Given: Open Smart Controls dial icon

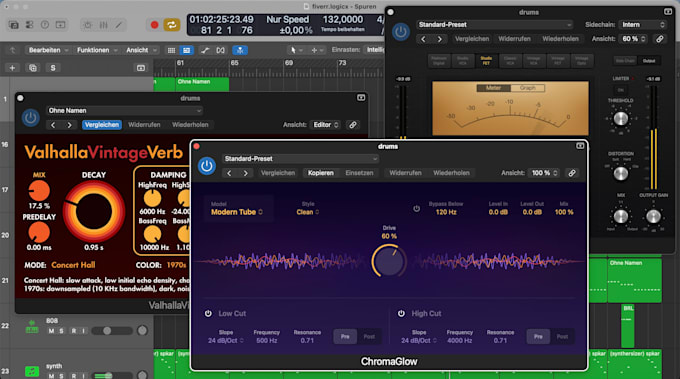Looking at the screenshot, I should click(x=88, y=25).
